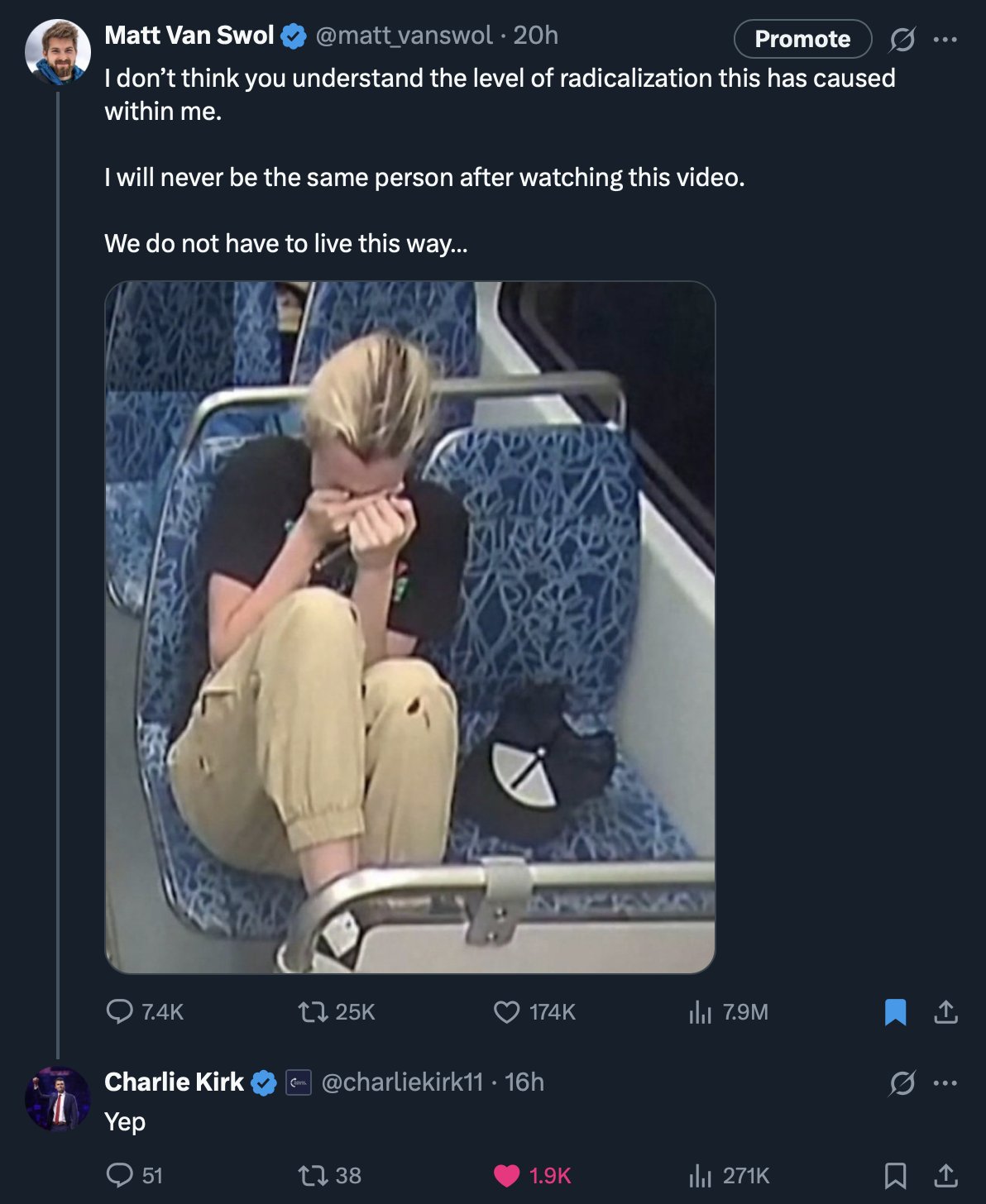Bookmark Charlie Kirk's reply
The height and width of the screenshot is (1204, 986).
[x=895, y=1175]
